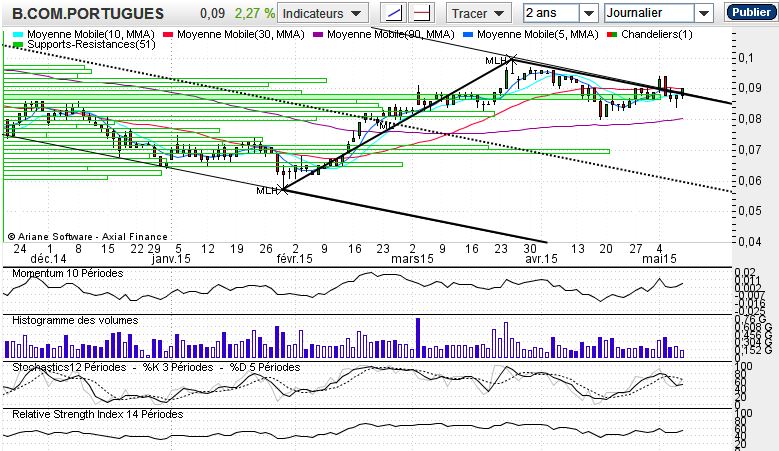Expand the Journalier interval combo box

659,13
